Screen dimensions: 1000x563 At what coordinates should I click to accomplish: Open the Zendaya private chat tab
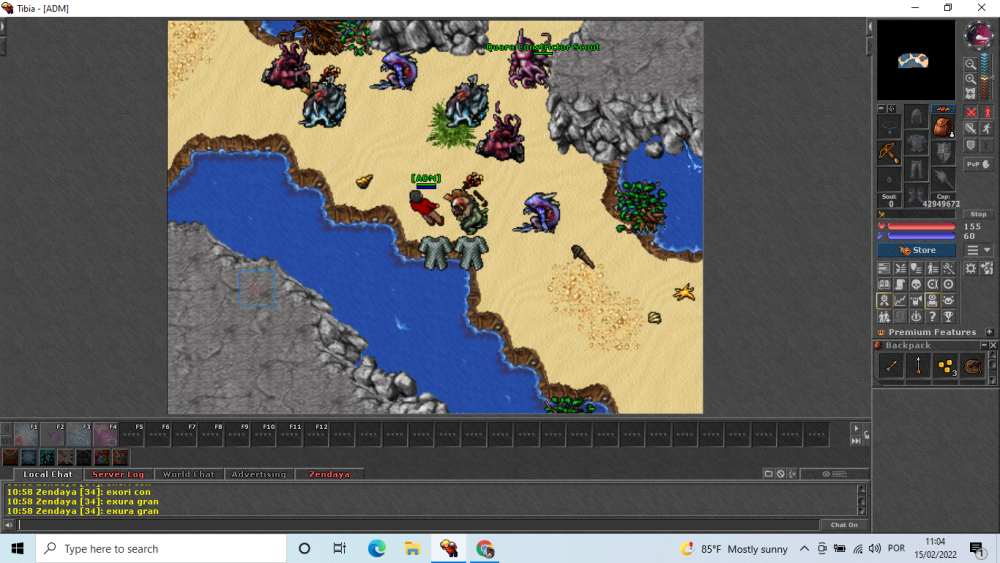click(329, 474)
